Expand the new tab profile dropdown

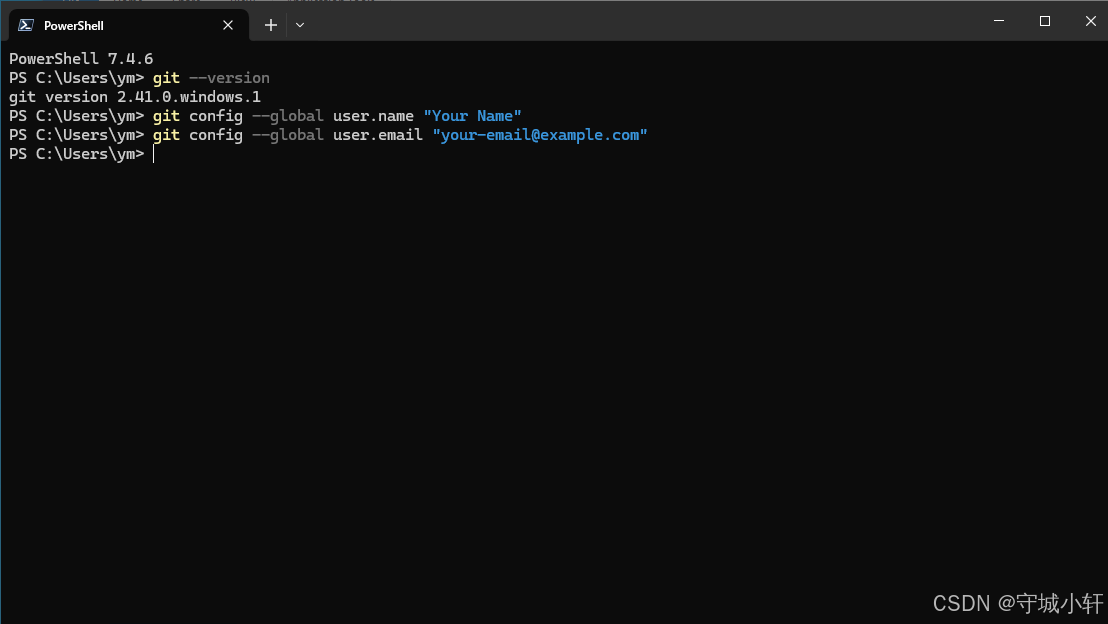pyautogui.click(x=300, y=25)
